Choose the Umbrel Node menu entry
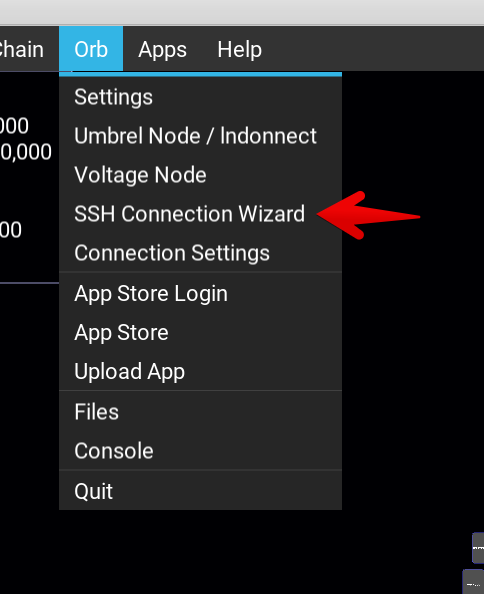The width and height of the screenshot is (484, 594). (200, 136)
